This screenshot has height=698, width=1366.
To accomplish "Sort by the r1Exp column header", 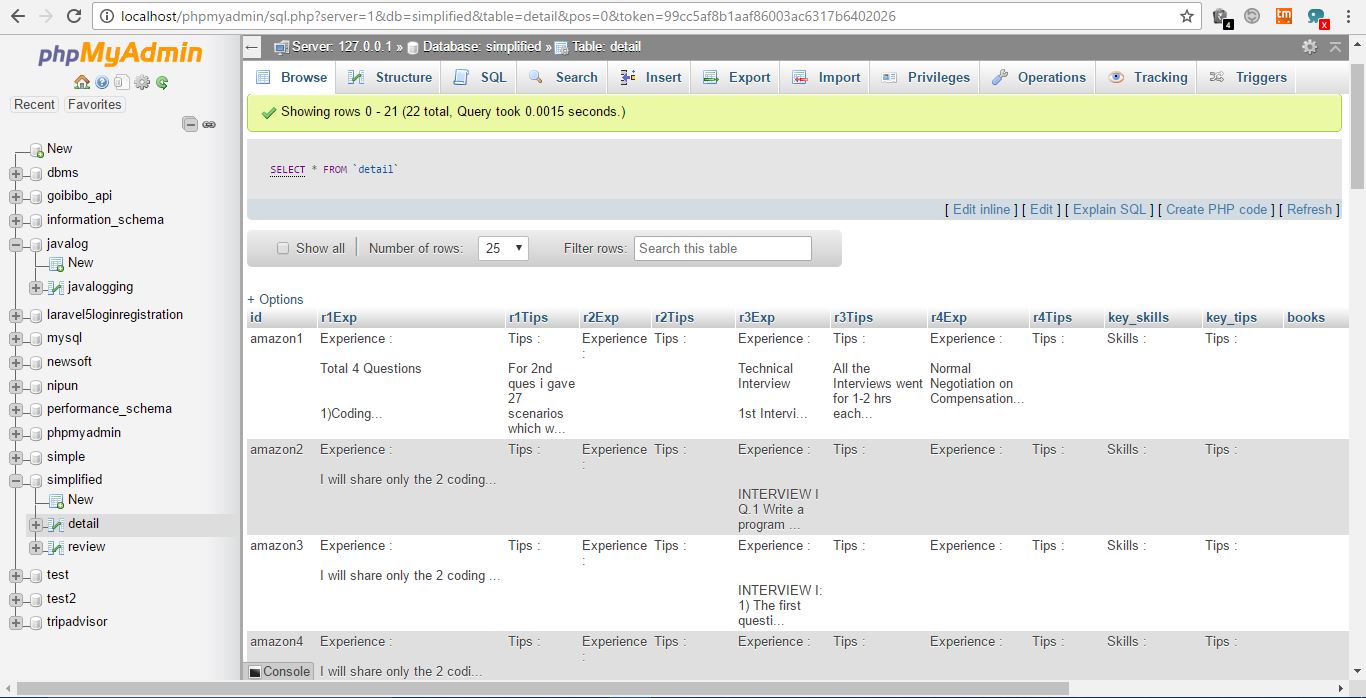I will (338, 318).
